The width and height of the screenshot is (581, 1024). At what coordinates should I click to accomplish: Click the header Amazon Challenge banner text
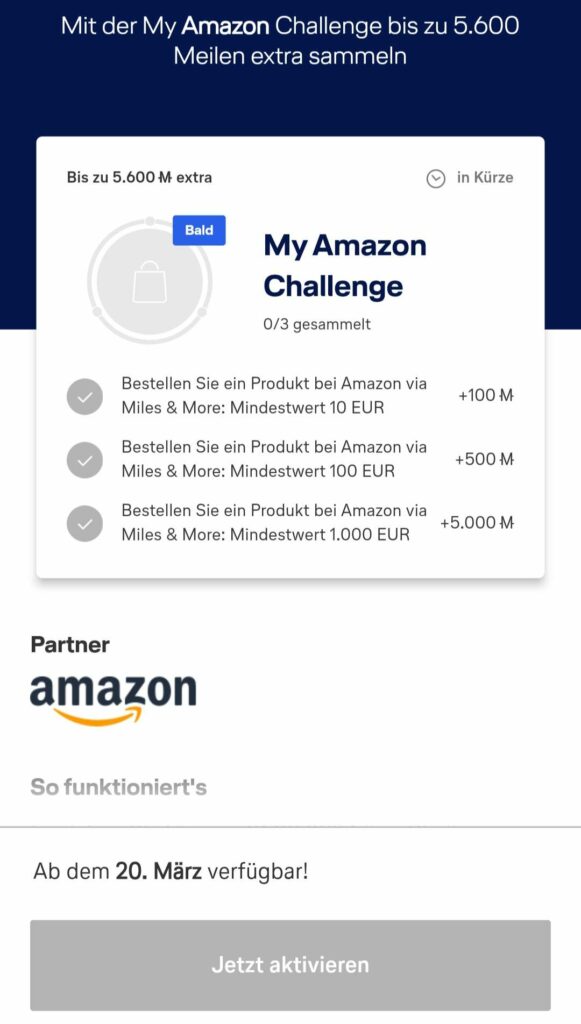(x=290, y=40)
